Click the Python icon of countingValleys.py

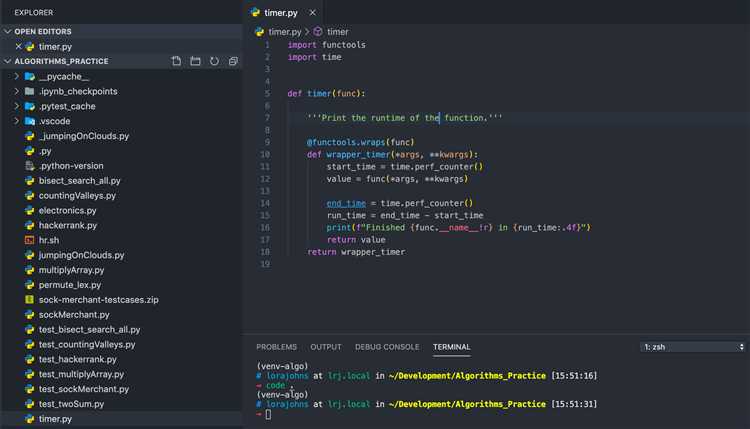pos(30,195)
